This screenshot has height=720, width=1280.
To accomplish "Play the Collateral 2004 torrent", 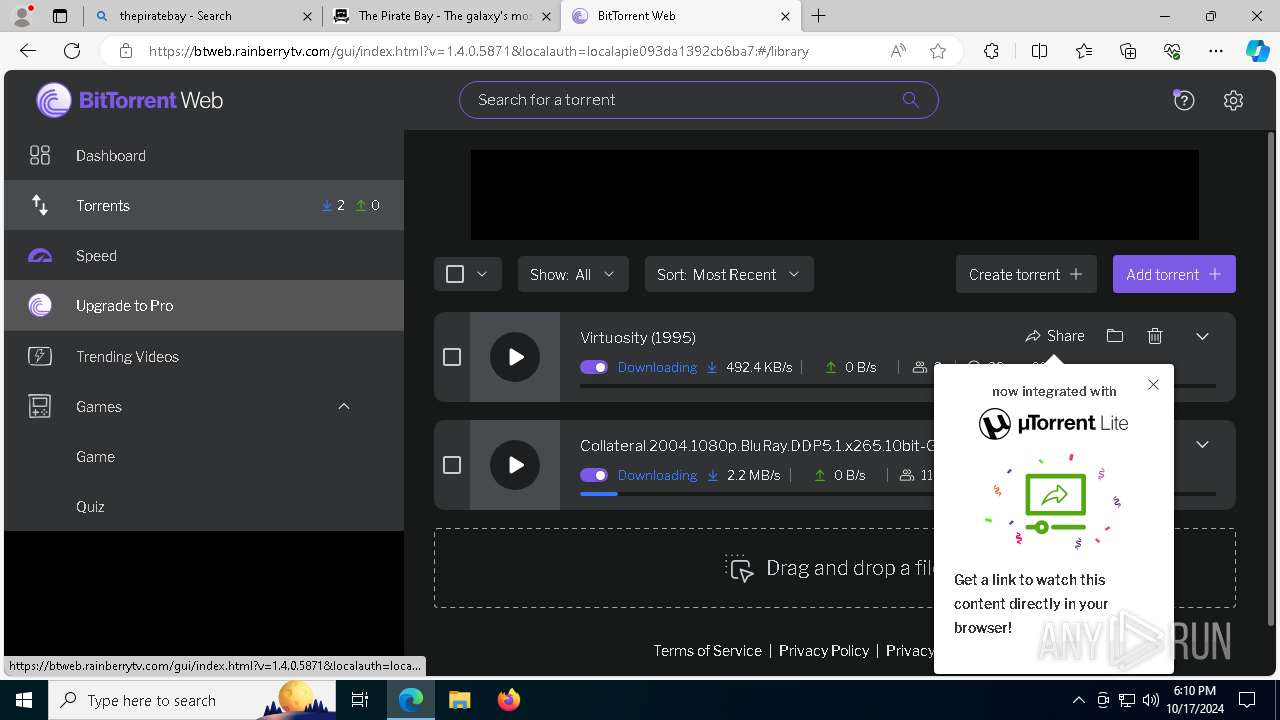I will point(515,465).
